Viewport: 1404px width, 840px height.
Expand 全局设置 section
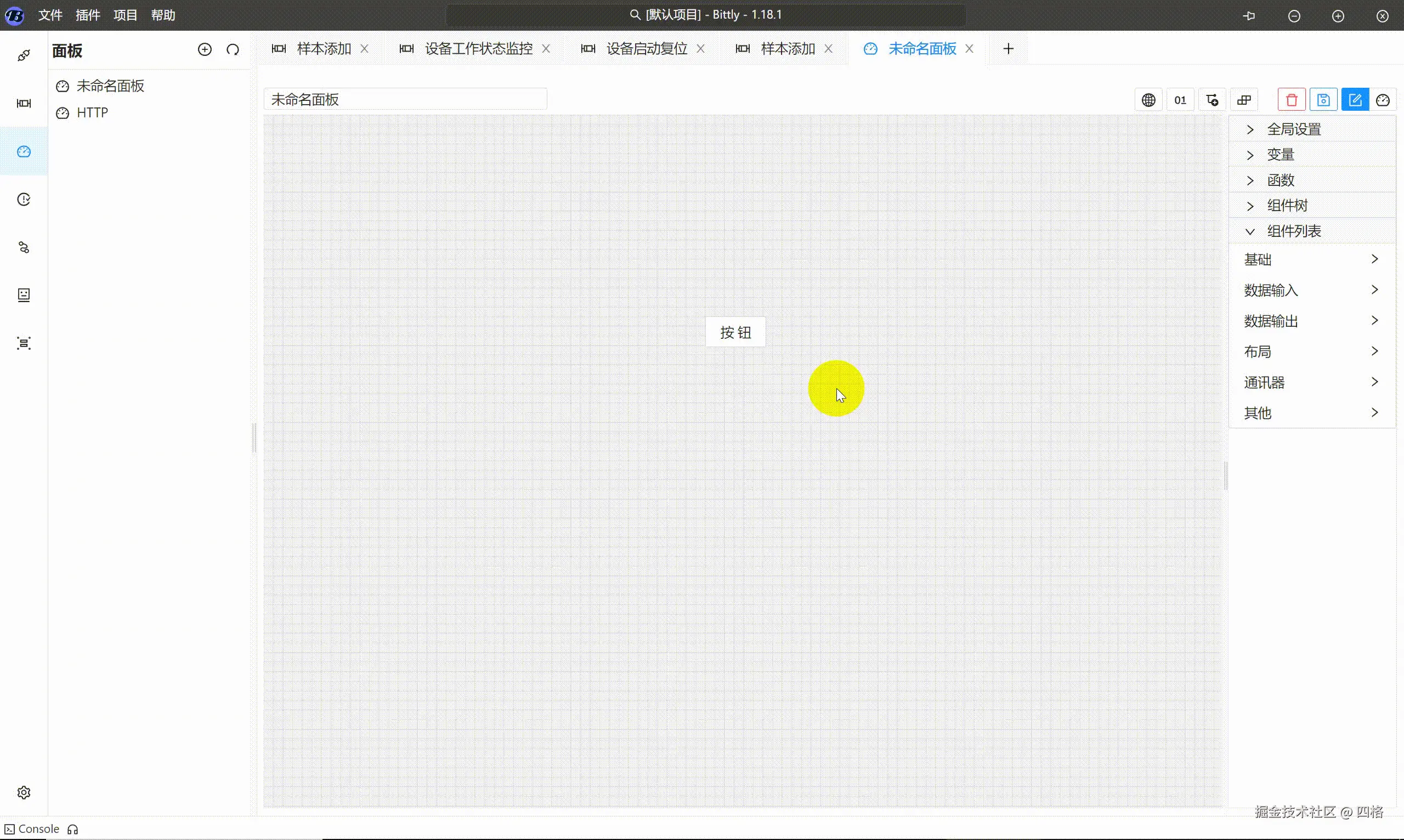(x=1312, y=129)
